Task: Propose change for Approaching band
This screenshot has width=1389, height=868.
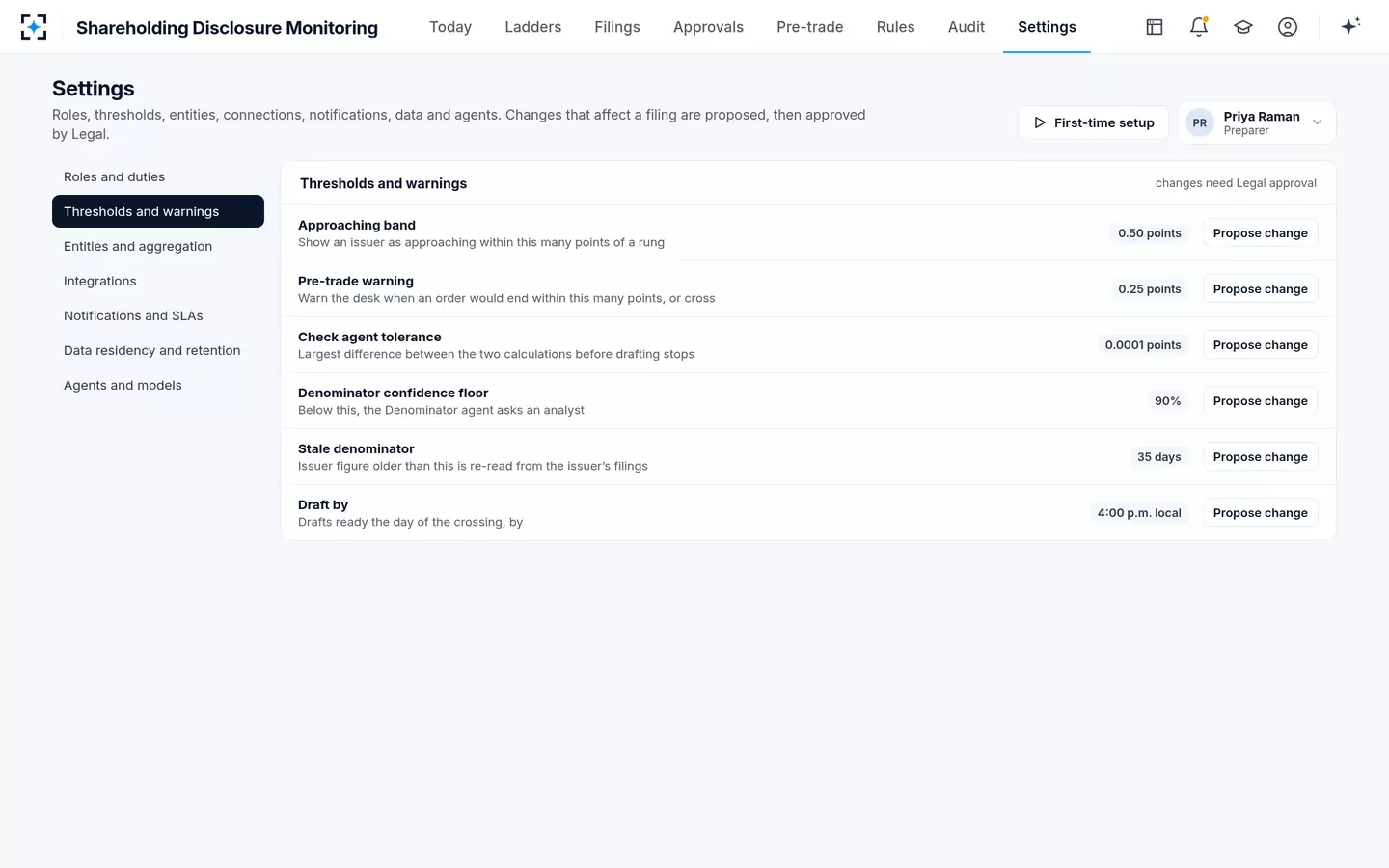Action: tap(1260, 233)
